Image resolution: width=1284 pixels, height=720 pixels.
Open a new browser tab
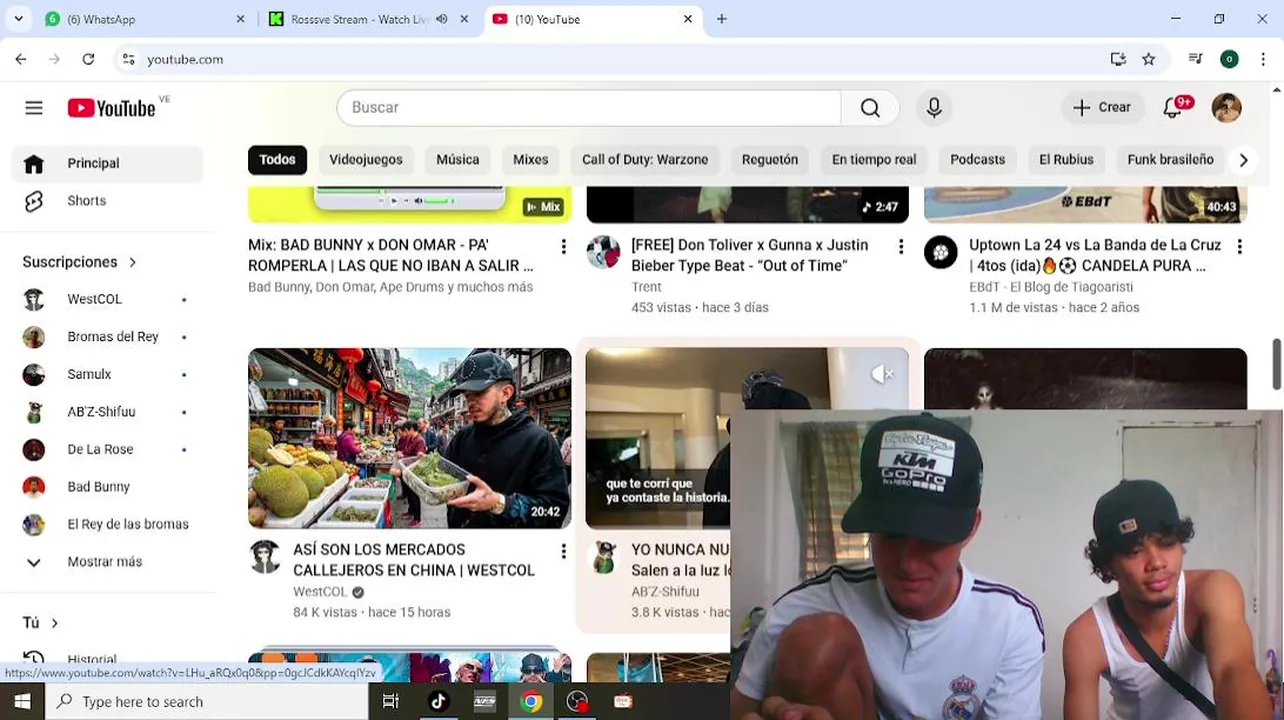click(x=722, y=19)
